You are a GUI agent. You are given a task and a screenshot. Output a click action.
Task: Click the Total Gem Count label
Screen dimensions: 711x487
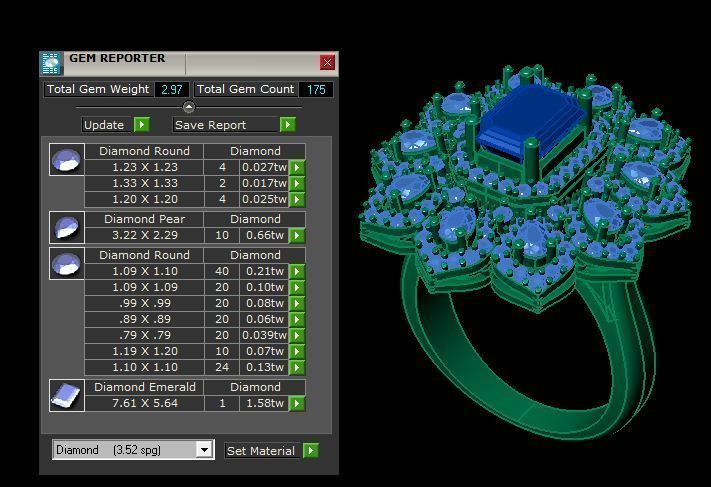(x=245, y=89)
